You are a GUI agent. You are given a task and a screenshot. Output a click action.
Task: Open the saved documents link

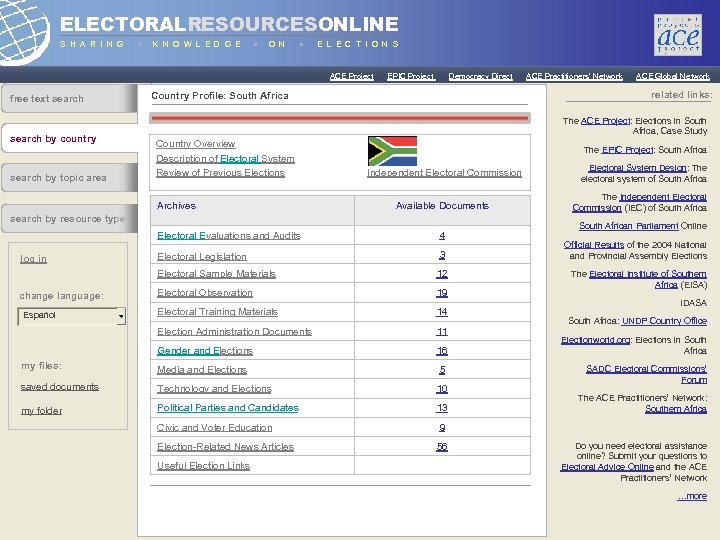point(60,387)
